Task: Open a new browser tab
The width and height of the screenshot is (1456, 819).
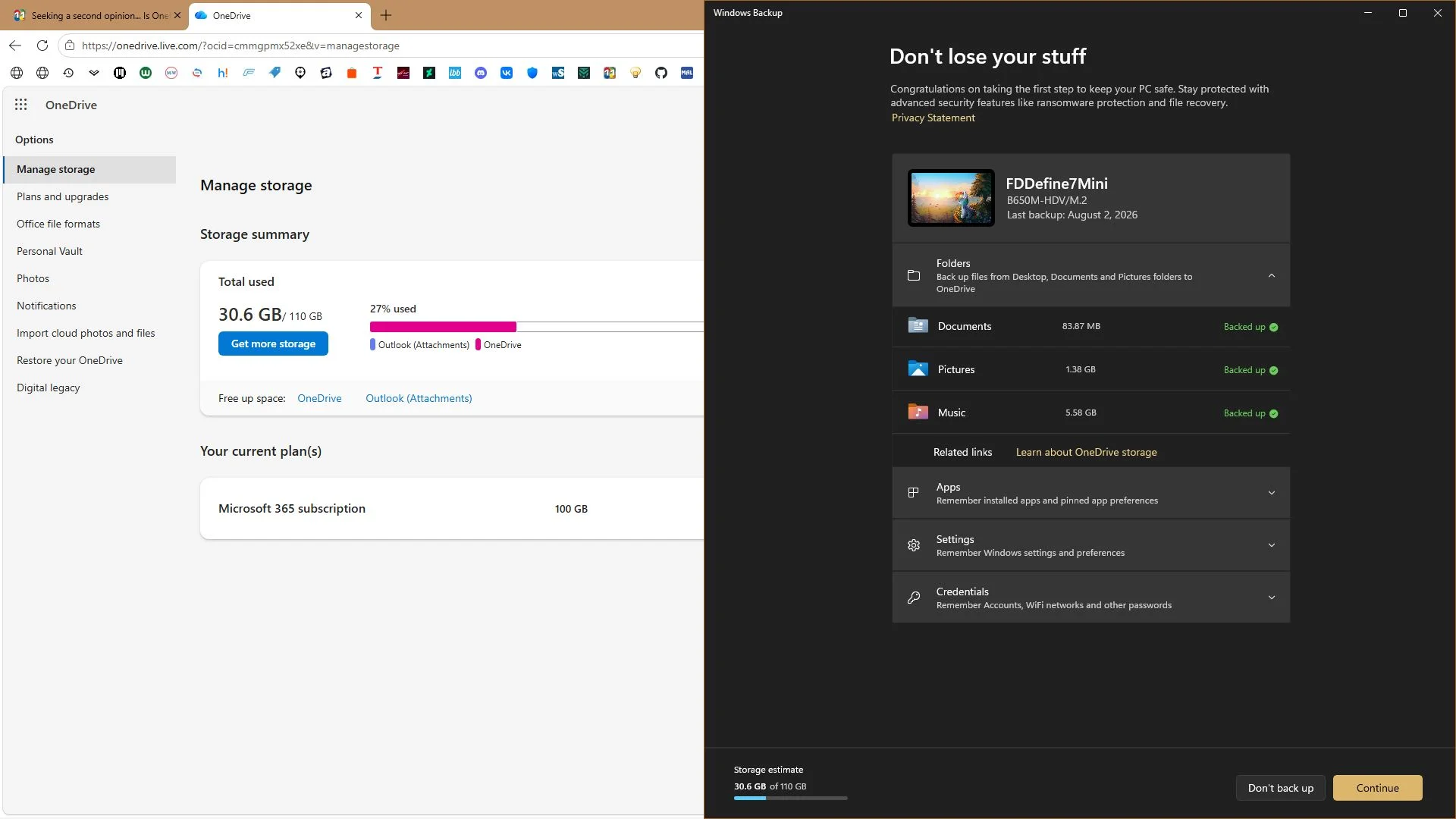Action: (386, 15)
